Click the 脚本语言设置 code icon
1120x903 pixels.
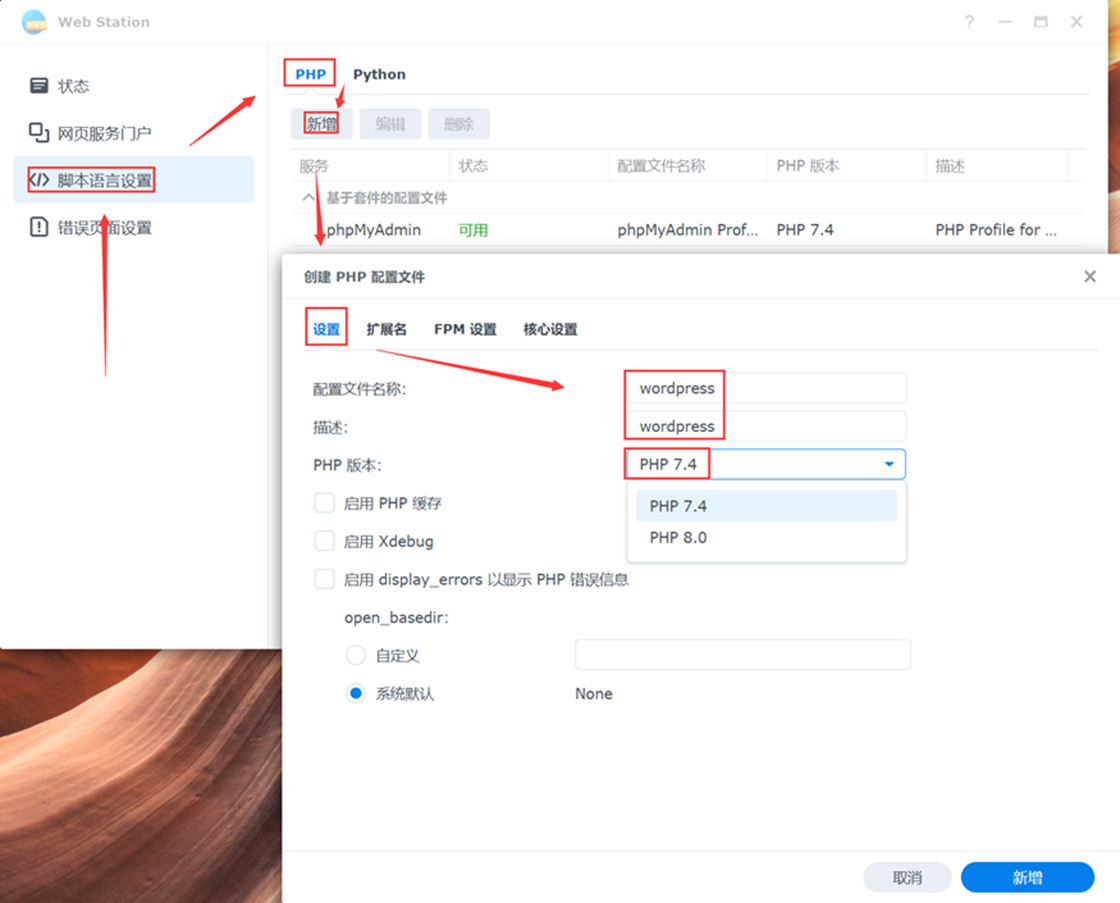(x=39, y=180)
